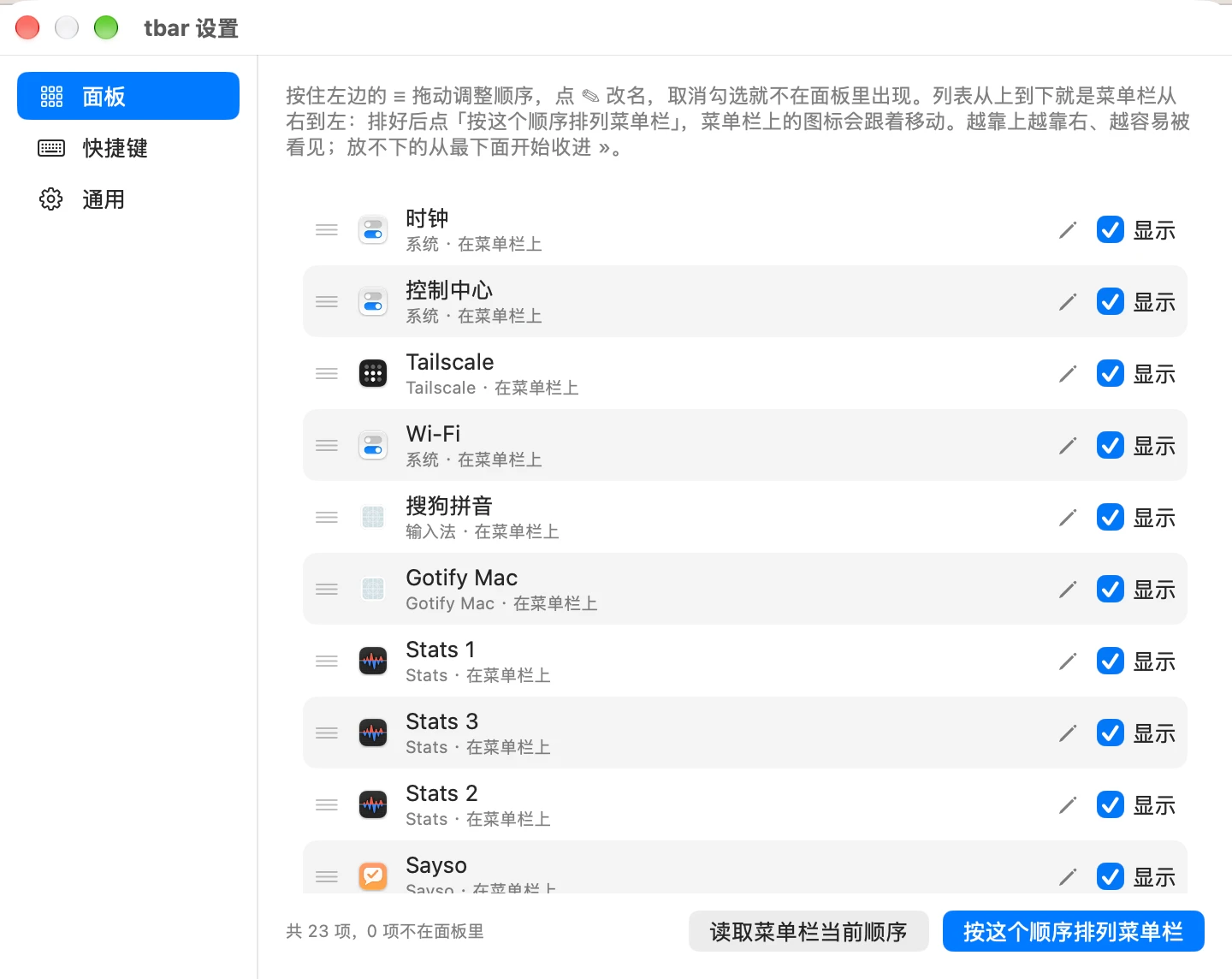Click the 按这个顺序排列菜单栏 button

click(1074, 931)
